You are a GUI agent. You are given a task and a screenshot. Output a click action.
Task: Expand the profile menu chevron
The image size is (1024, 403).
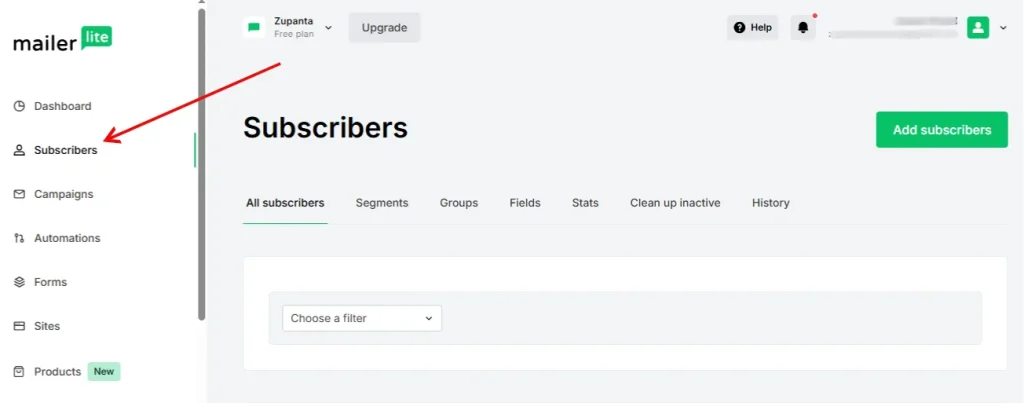1004,28
